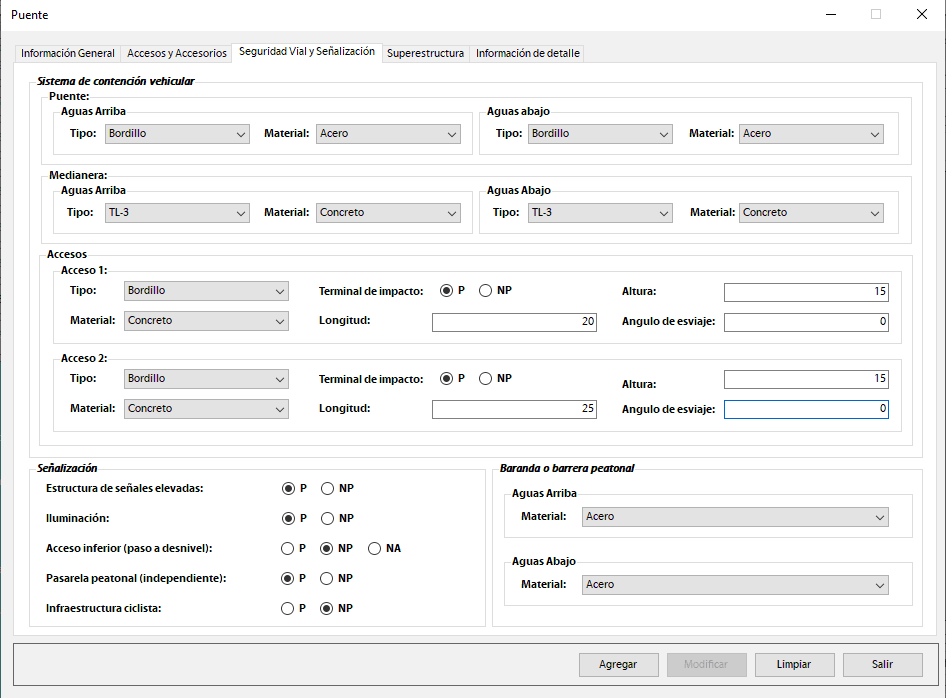Open Acceso 1 Tipo dropdown
The height and width of the screenshot is (698, 946).
206,291
